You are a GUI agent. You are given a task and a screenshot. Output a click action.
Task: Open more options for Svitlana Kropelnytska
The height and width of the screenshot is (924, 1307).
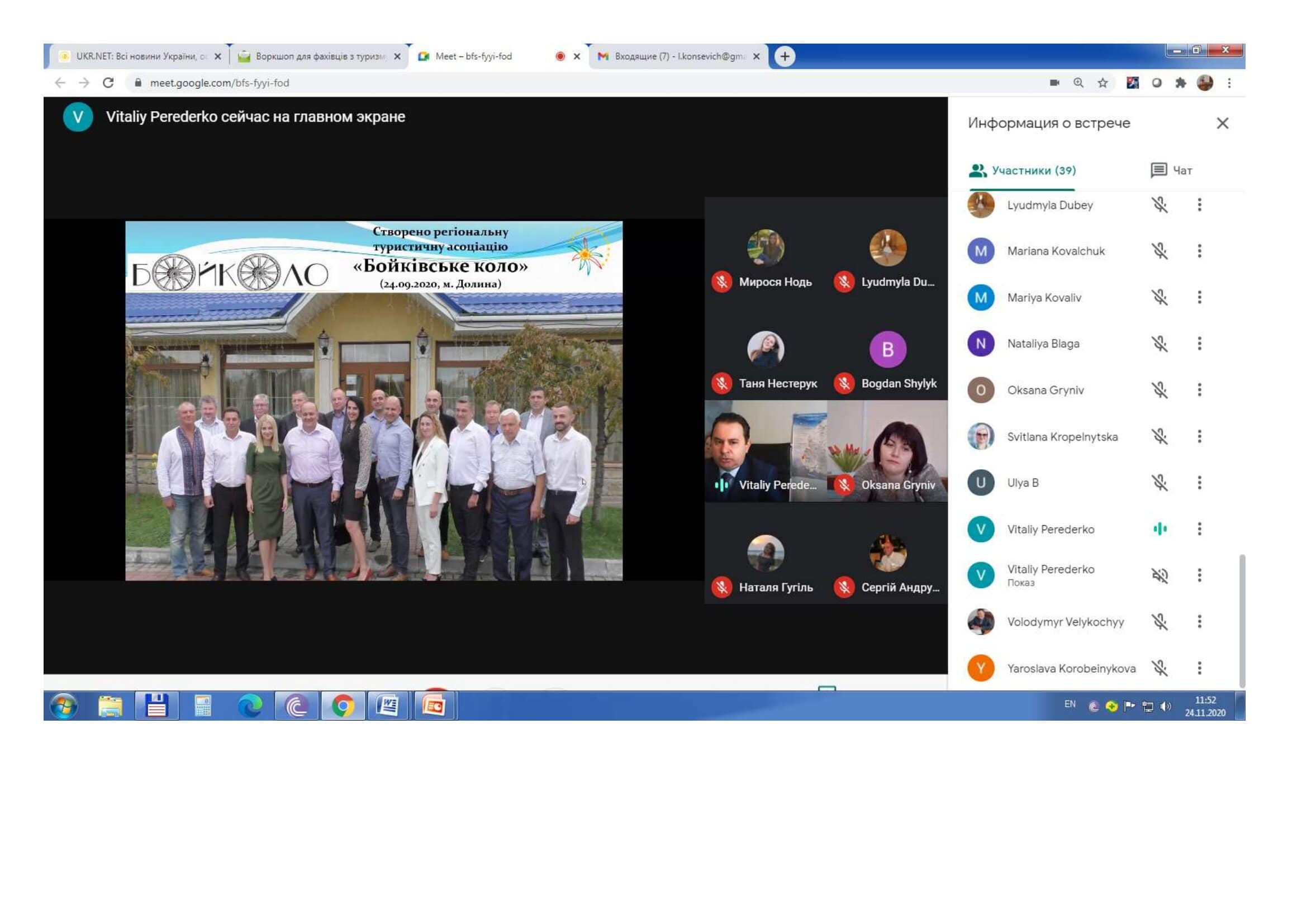click(1199, 436)
